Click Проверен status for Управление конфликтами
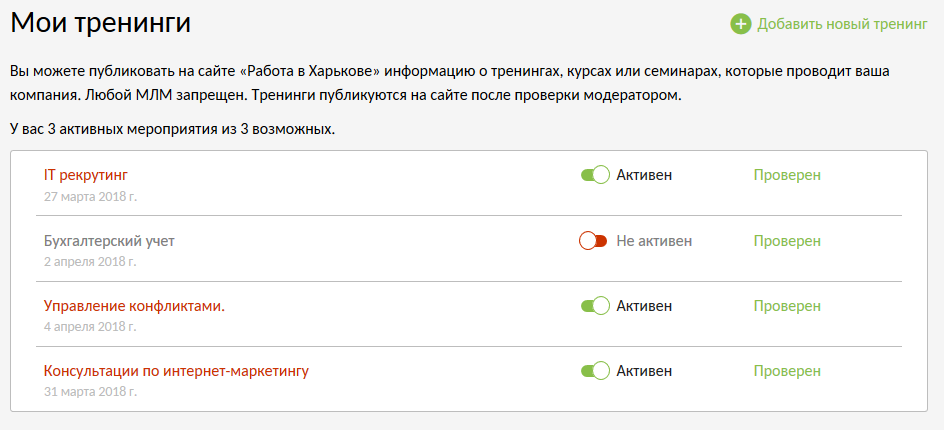The width and height of the screenshot is (944, 430). click(787, 306)
